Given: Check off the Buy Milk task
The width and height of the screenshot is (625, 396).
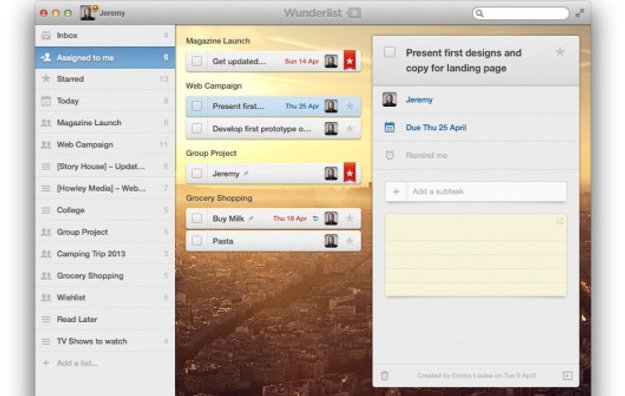Looking at the screenshot, I should point(197,218).
